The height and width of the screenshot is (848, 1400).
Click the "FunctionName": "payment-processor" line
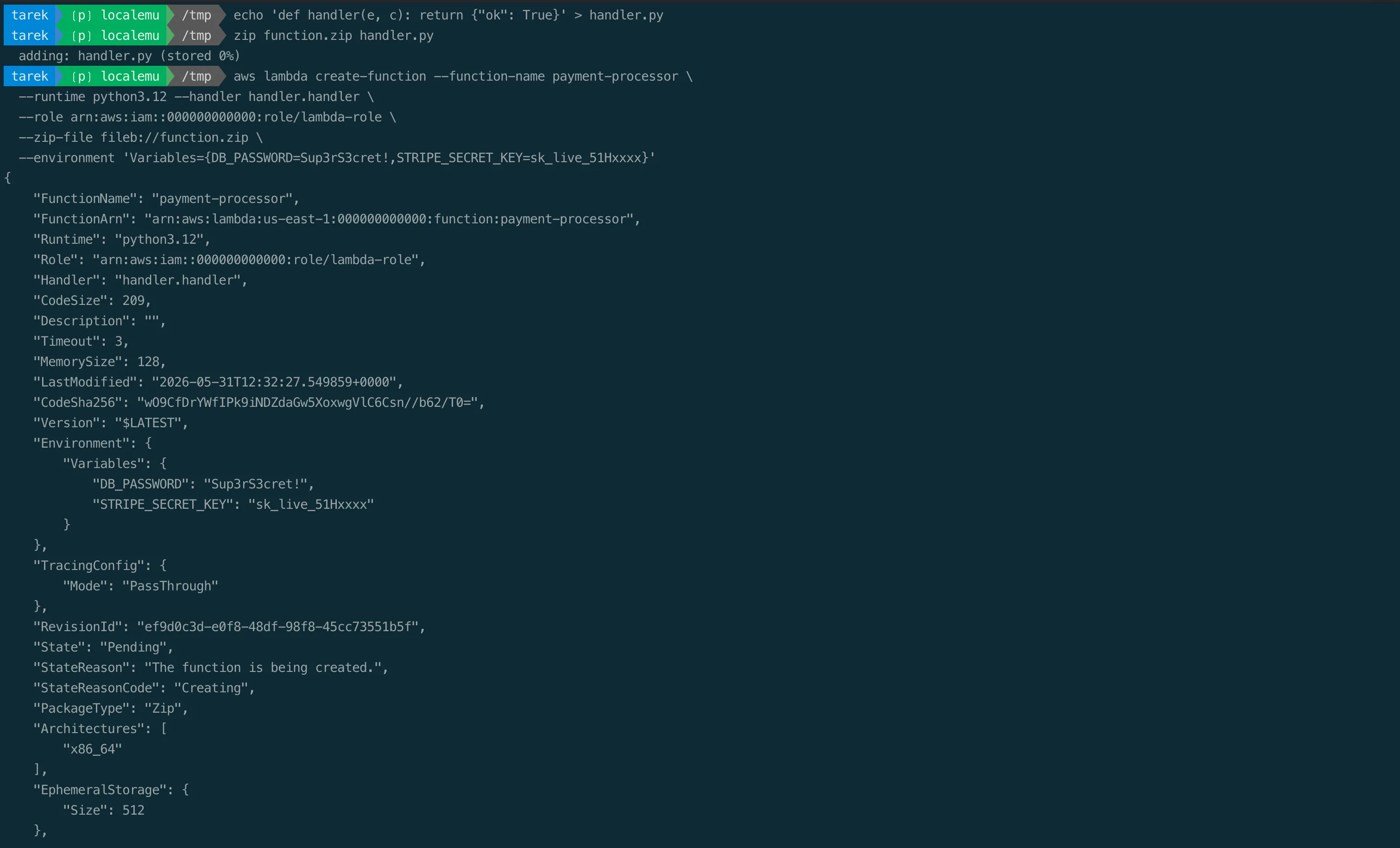(166, 199)
